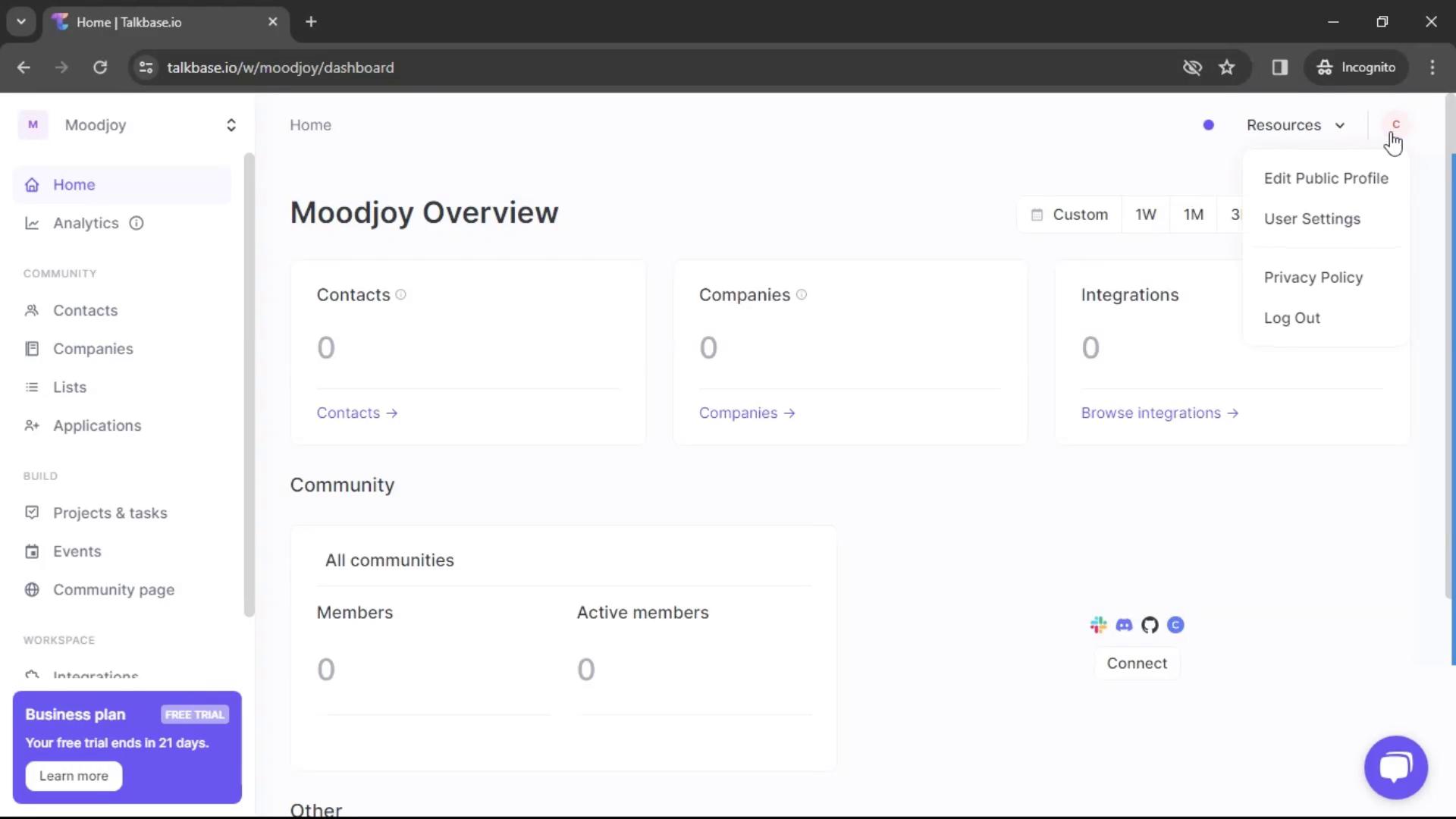Click the Home sidebar icon
The height and width of the screenshot is (819, 1456).
31,184
